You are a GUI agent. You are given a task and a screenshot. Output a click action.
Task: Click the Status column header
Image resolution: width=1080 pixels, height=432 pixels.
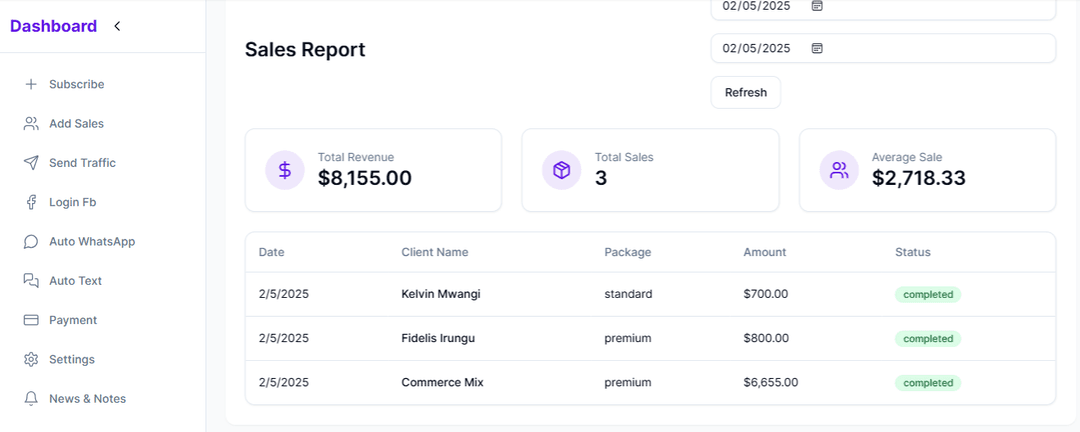point(913,252)
